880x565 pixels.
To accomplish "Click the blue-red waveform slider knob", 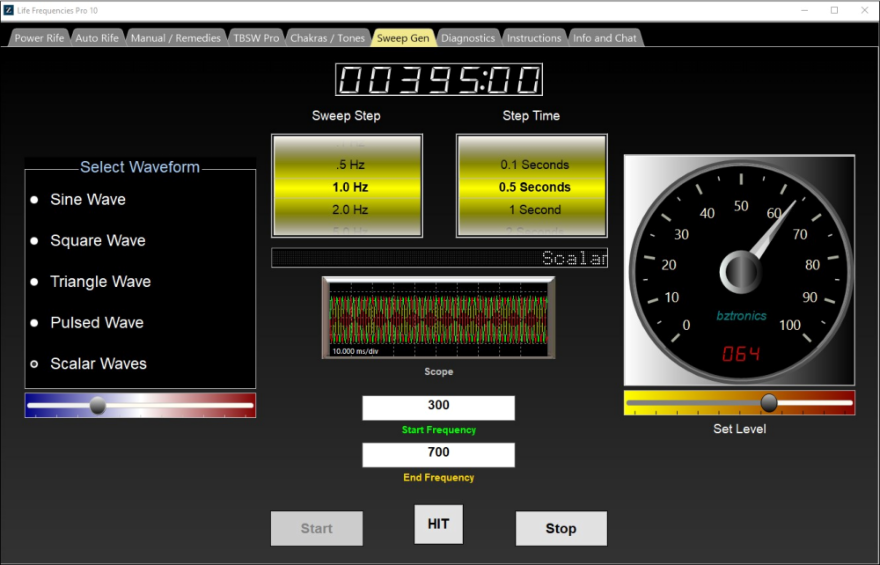I will point(98,405).
